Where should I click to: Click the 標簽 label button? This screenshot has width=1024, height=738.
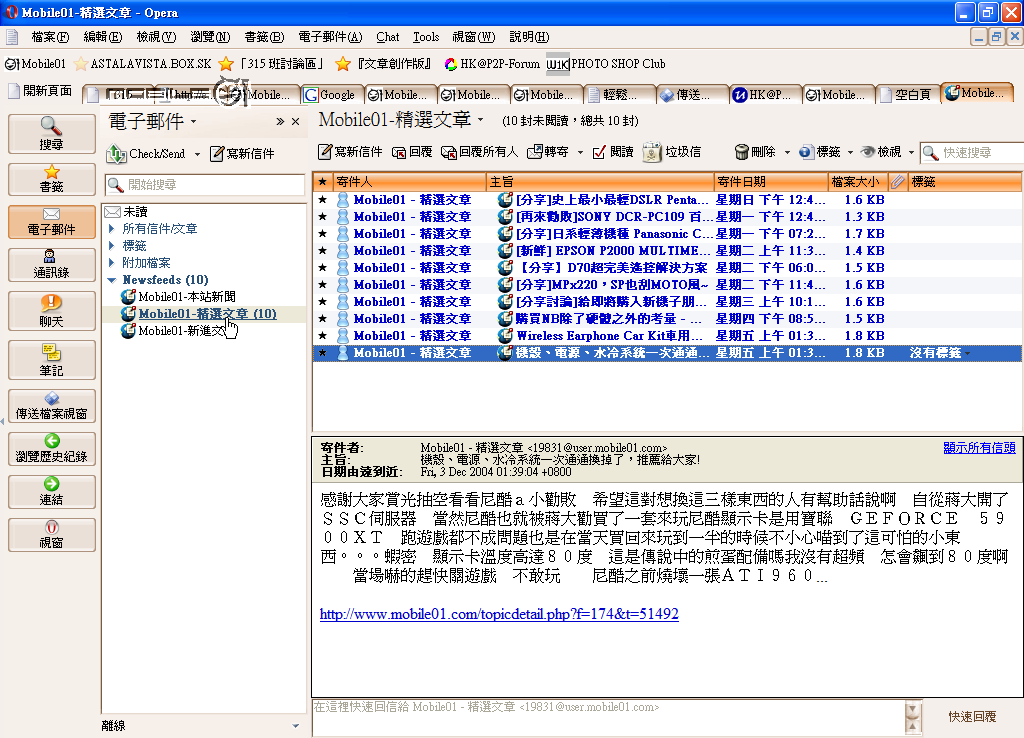pos(820,152)
